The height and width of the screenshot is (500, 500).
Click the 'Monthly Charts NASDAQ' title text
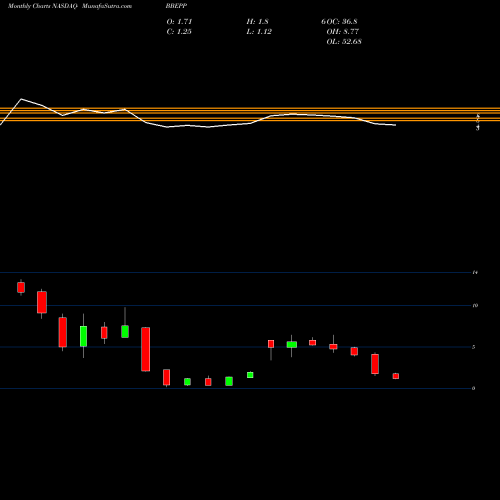[x=43, y=6]
